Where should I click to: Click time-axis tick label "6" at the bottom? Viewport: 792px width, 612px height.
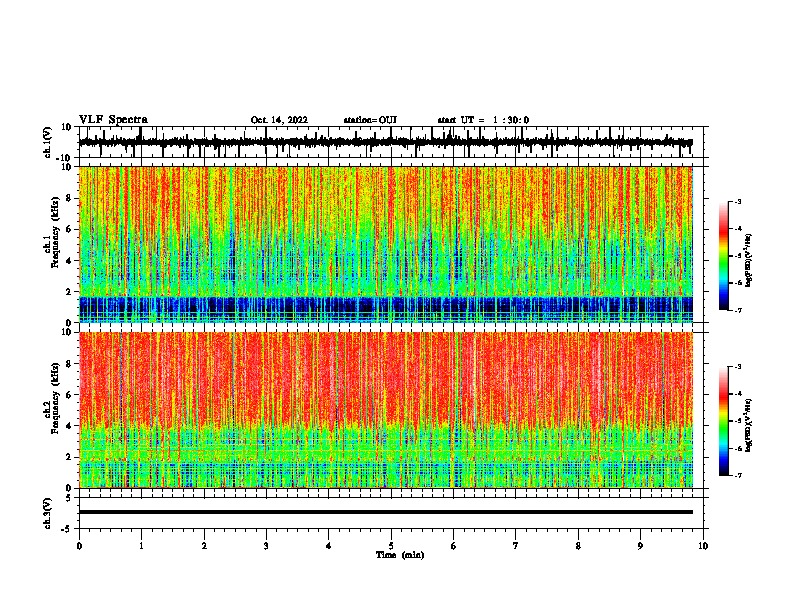tap(454, 546)
